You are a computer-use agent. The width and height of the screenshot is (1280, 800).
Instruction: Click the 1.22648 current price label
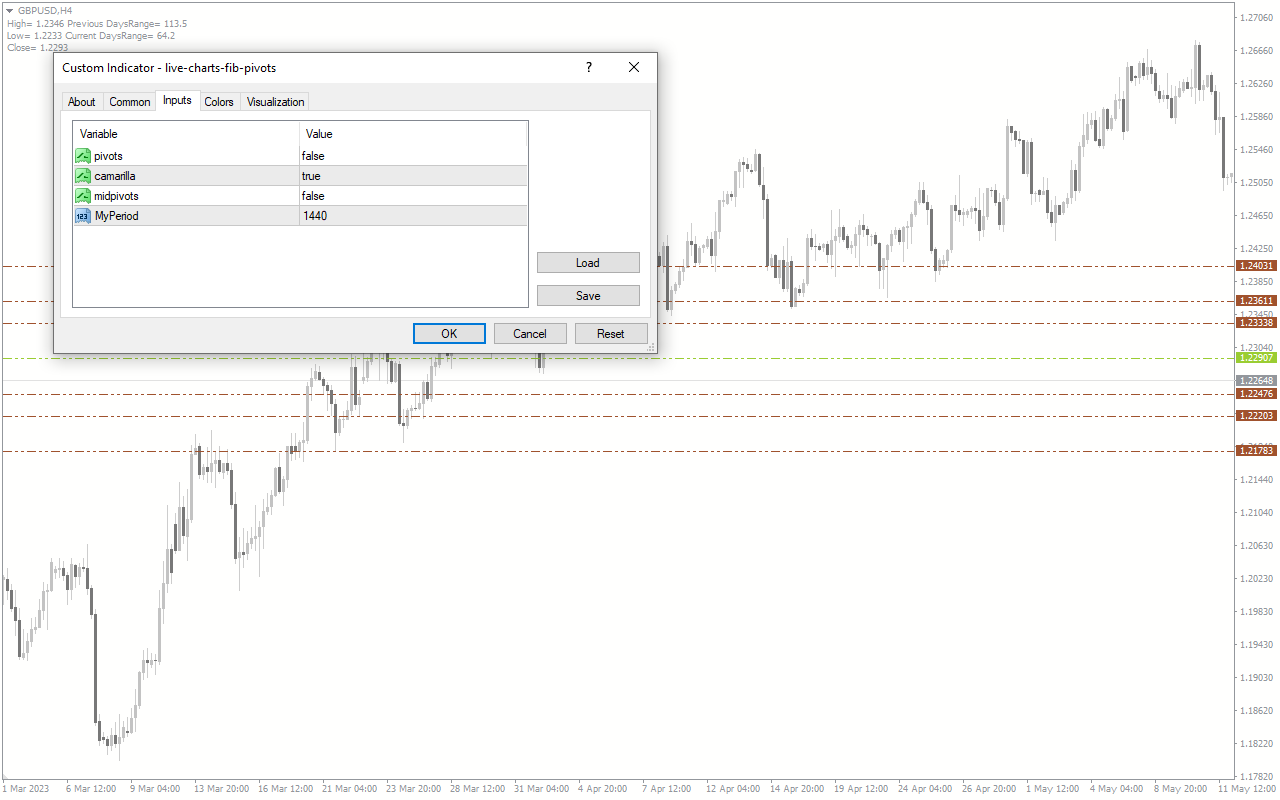pyautogui.click(x=1256, y=381)
